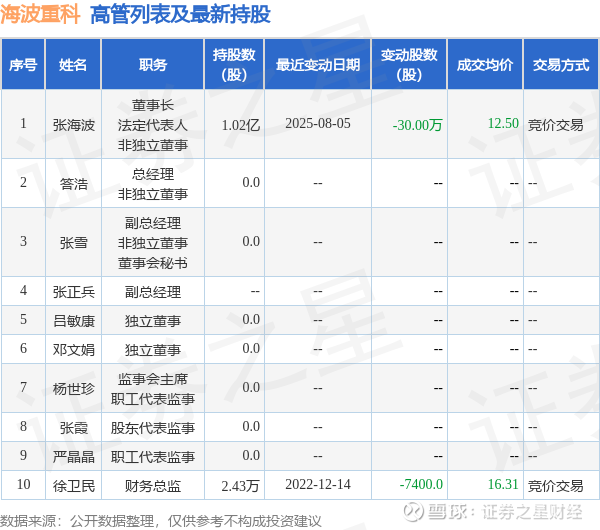
Task: Click the 数据来源 disclaimer footer text
Action: 160,521
